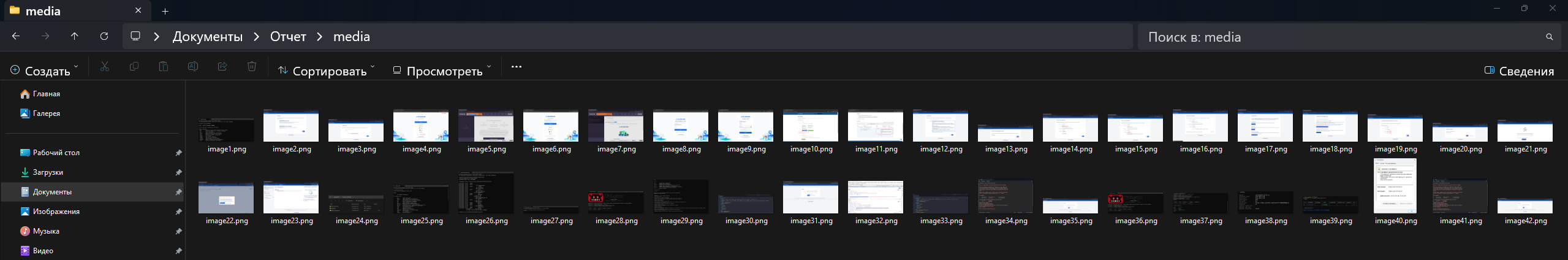Click the pin icon next to Видео
The height and width of the screenshot is (260, 1568).
(178, 251)
